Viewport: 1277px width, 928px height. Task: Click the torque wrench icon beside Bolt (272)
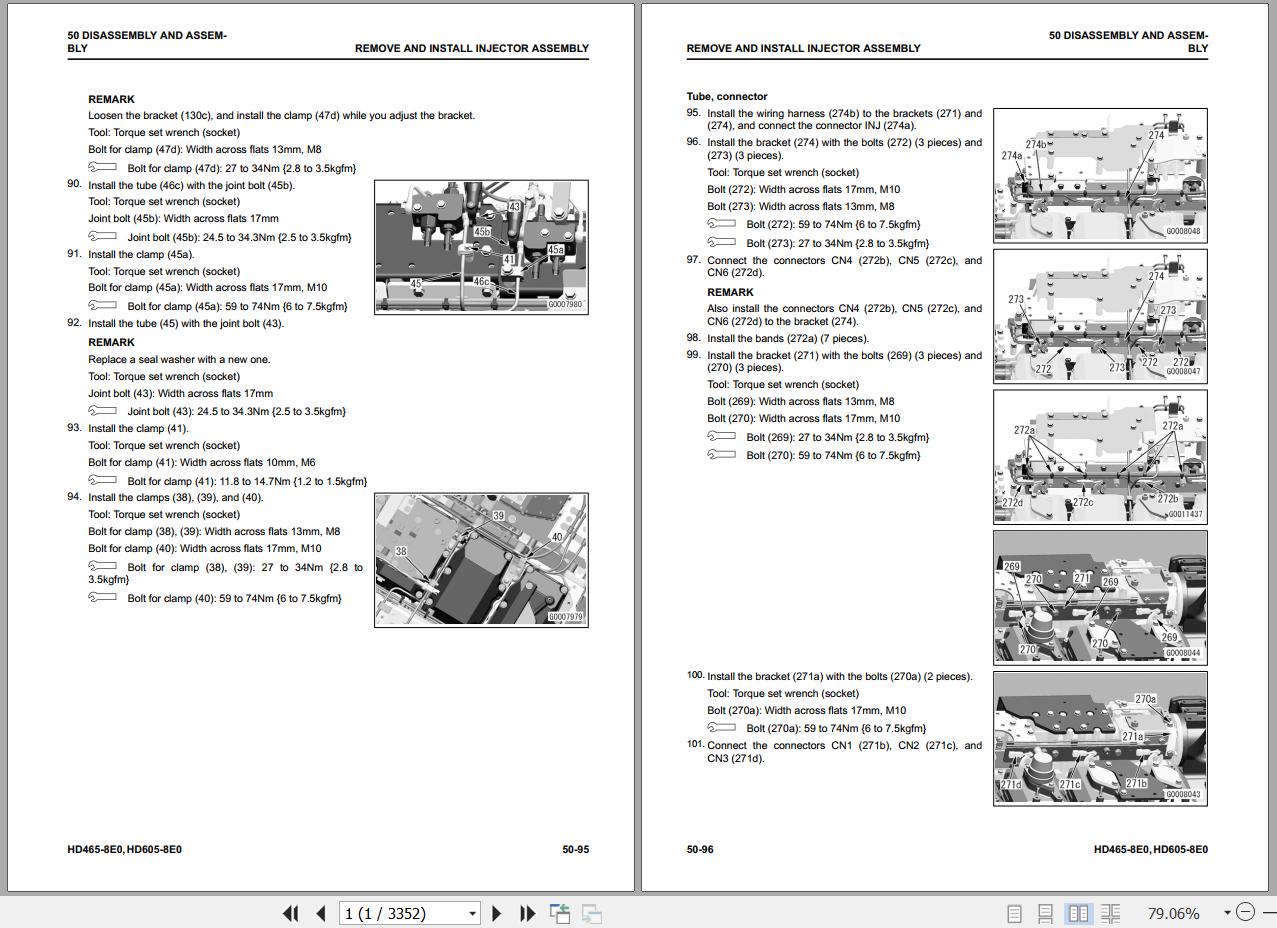722,224
